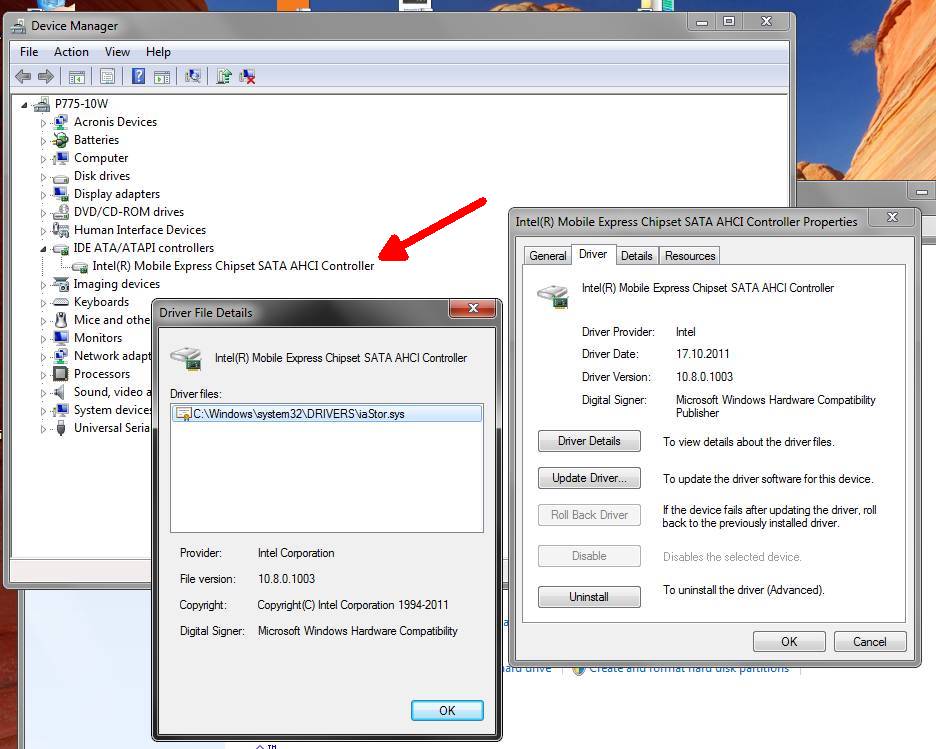Select the DVD/CD-ROM drives label
The image size is (936, 749).
point(129,212)
